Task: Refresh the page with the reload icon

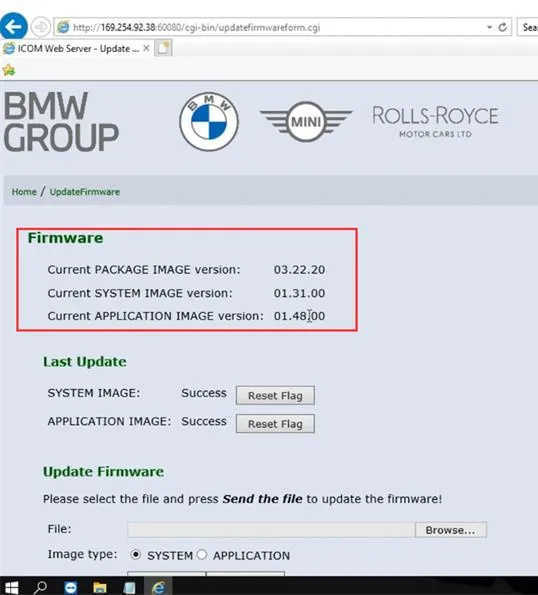Action: (503, 27)
